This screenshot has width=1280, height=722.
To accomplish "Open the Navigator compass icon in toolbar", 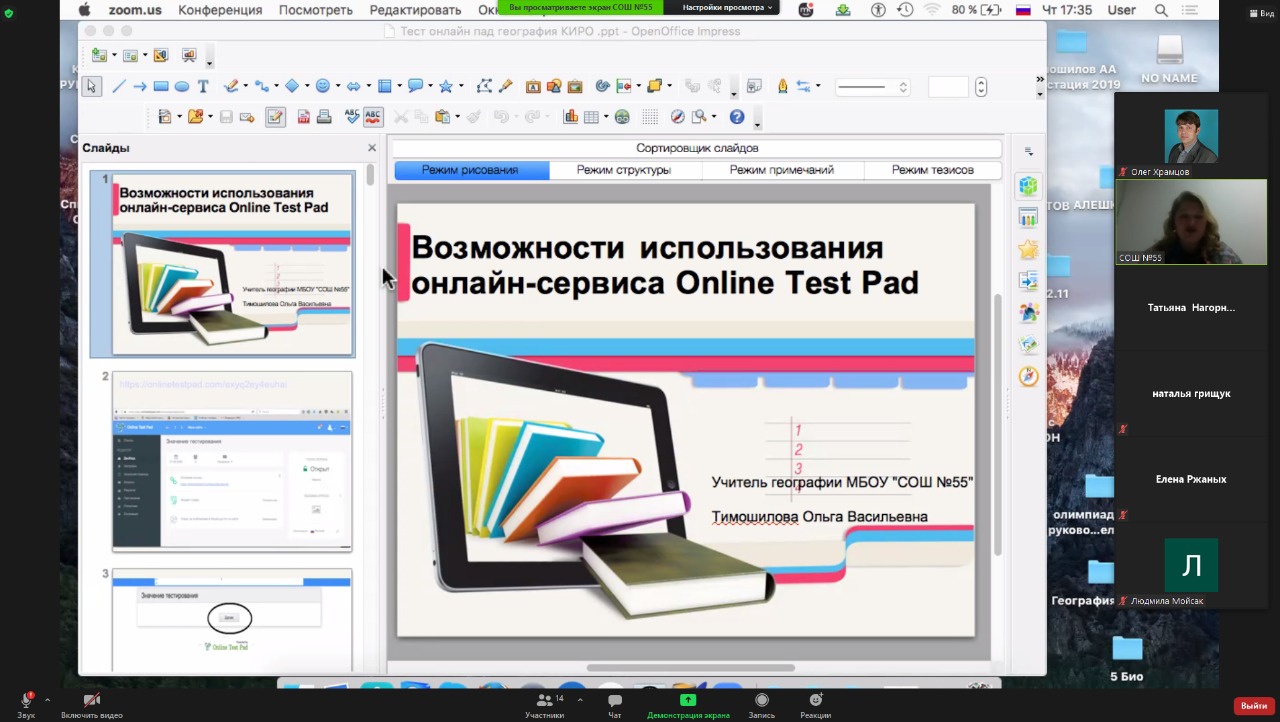I will tap(677, 117).
